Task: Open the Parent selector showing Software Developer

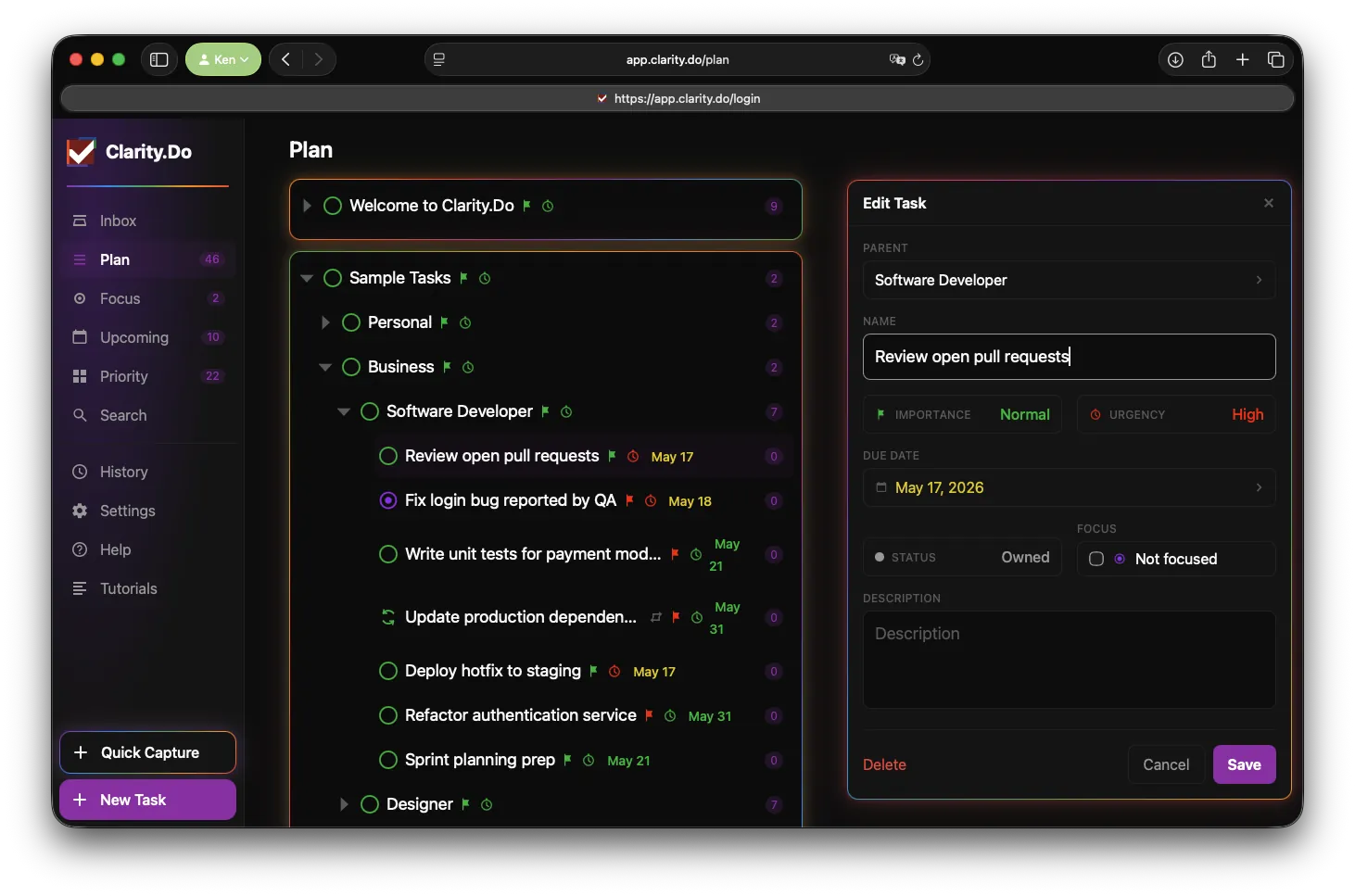Action: (x=1070, y=280)
